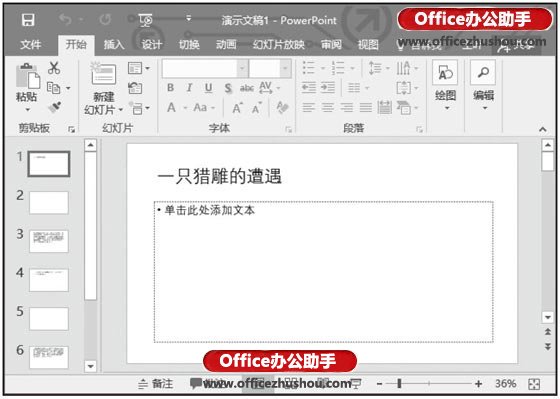Open the Section dropdown
The image size is (560, 399).
[x=139, y=108]
